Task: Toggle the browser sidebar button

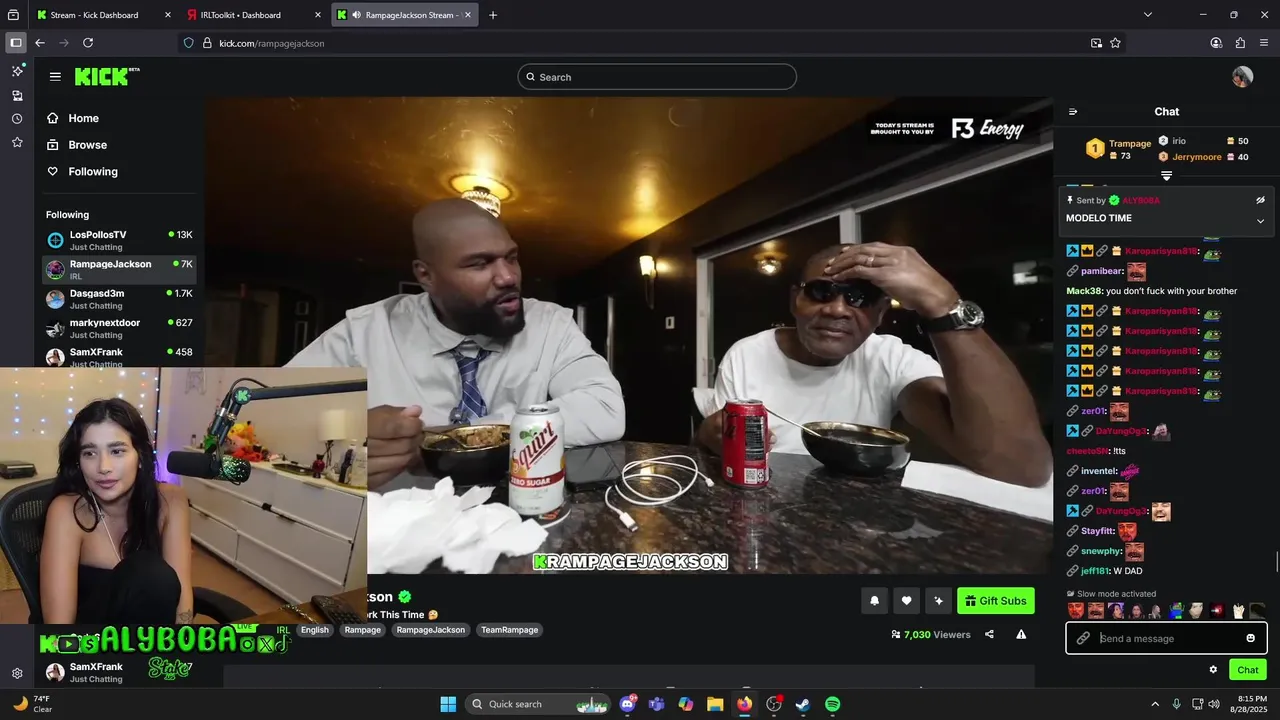Action: 16,43
